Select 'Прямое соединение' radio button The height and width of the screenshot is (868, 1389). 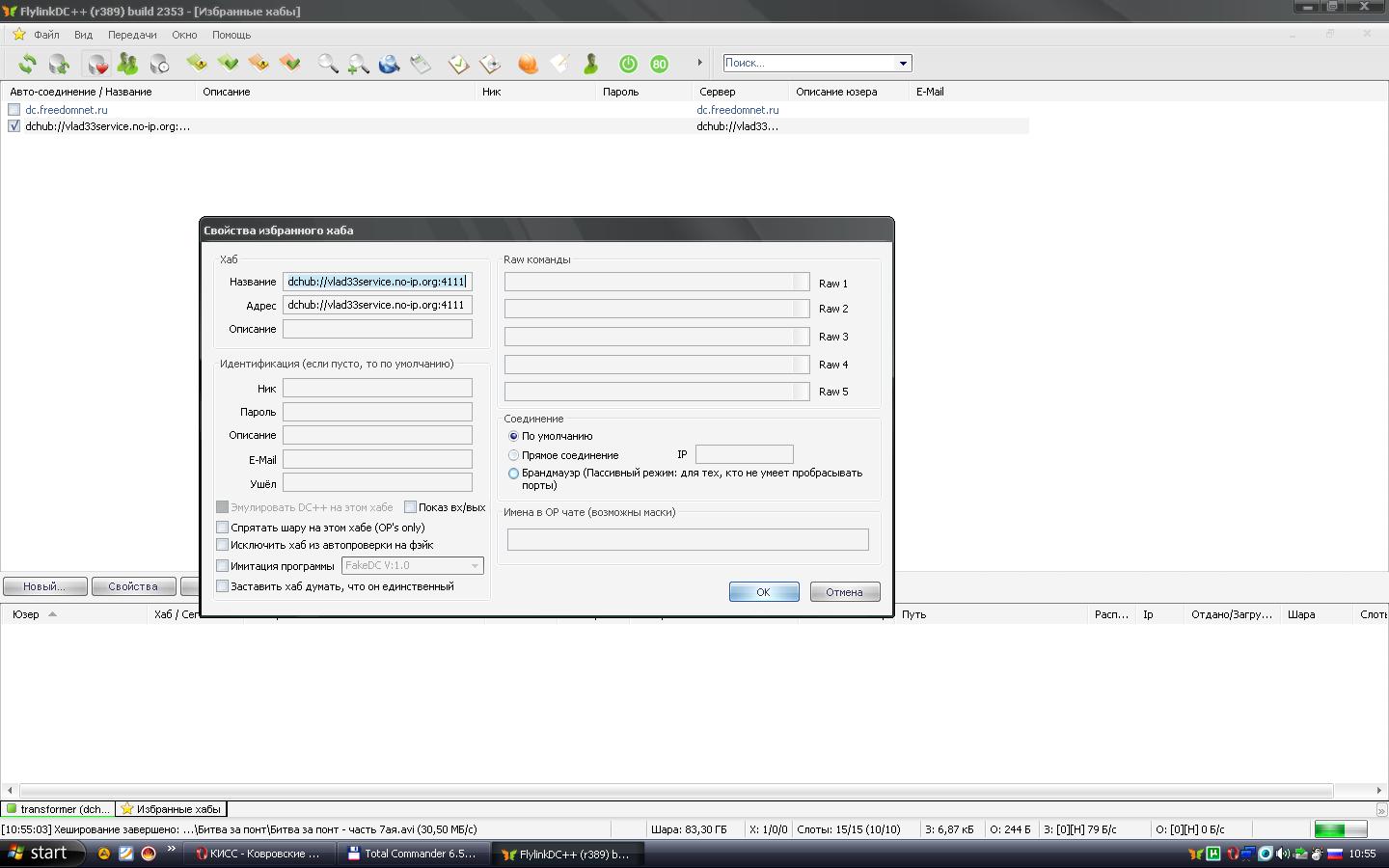[513, 455]
